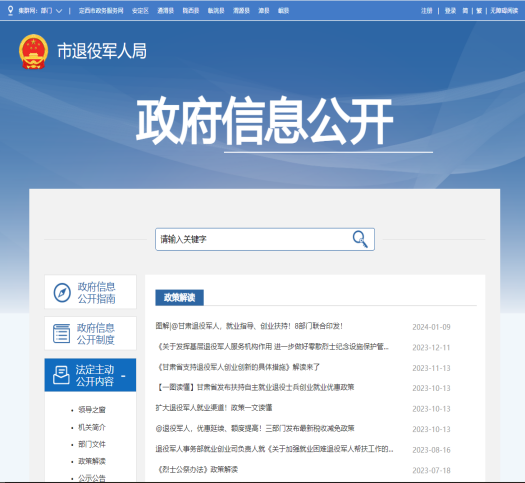This screenshot has height=483, width=525.
Task: Click the magnifying glass search icon
Action: [x=360, y=239]
